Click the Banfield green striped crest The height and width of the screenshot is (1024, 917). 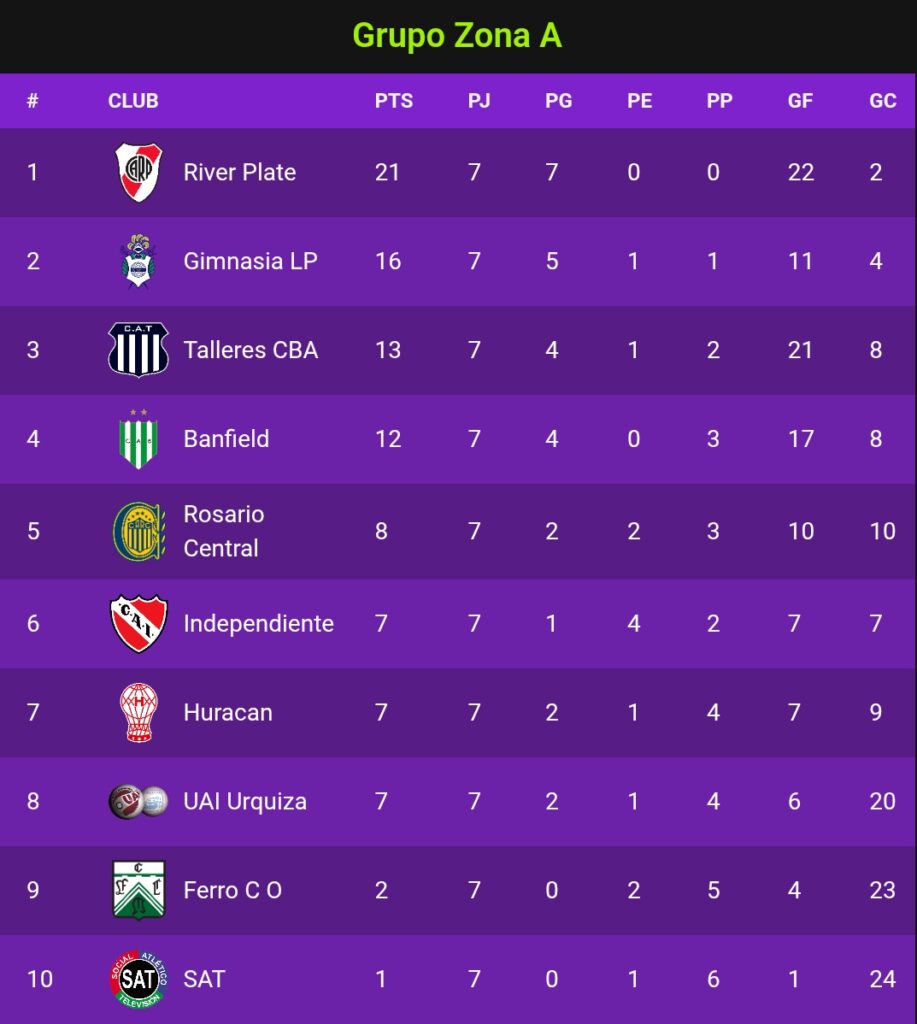[138, 439]
